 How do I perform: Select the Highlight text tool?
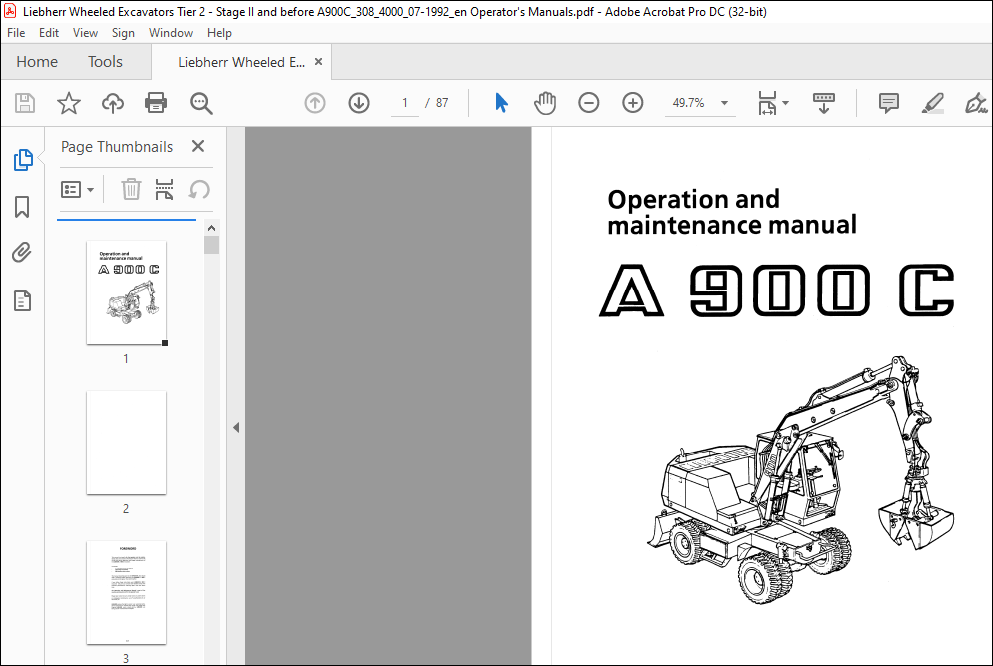pyautogui.click(x=933, y=103)
